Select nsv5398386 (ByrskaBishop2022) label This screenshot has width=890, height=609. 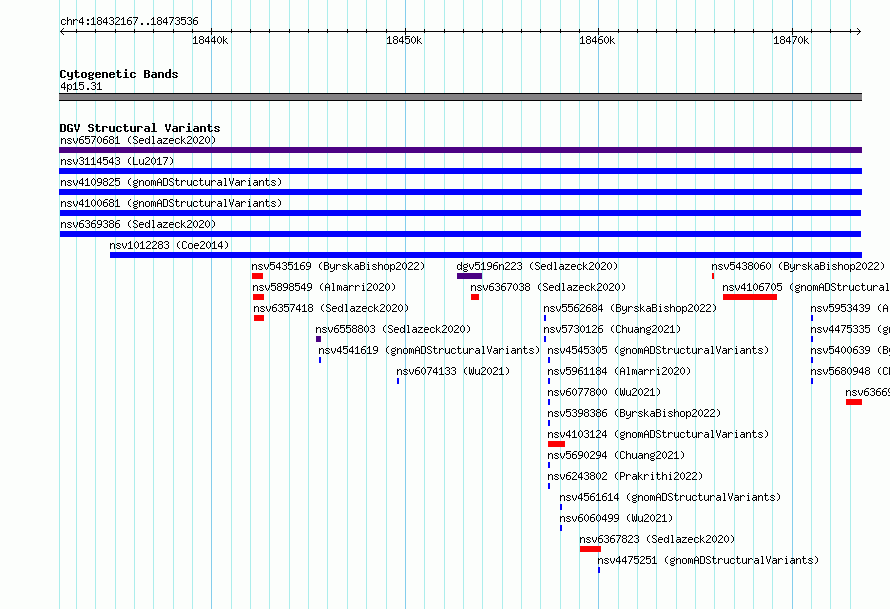pyautogui.click(x=634, y=413)
